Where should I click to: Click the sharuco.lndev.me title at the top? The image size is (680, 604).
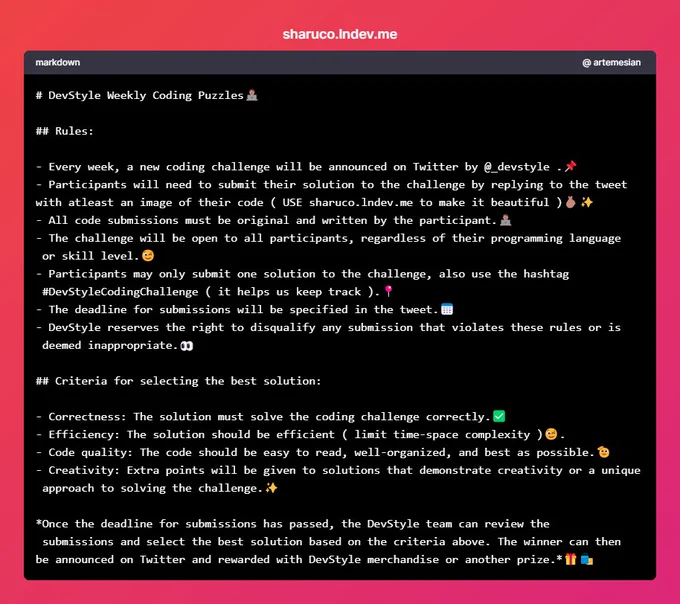(x=340, y=34)
